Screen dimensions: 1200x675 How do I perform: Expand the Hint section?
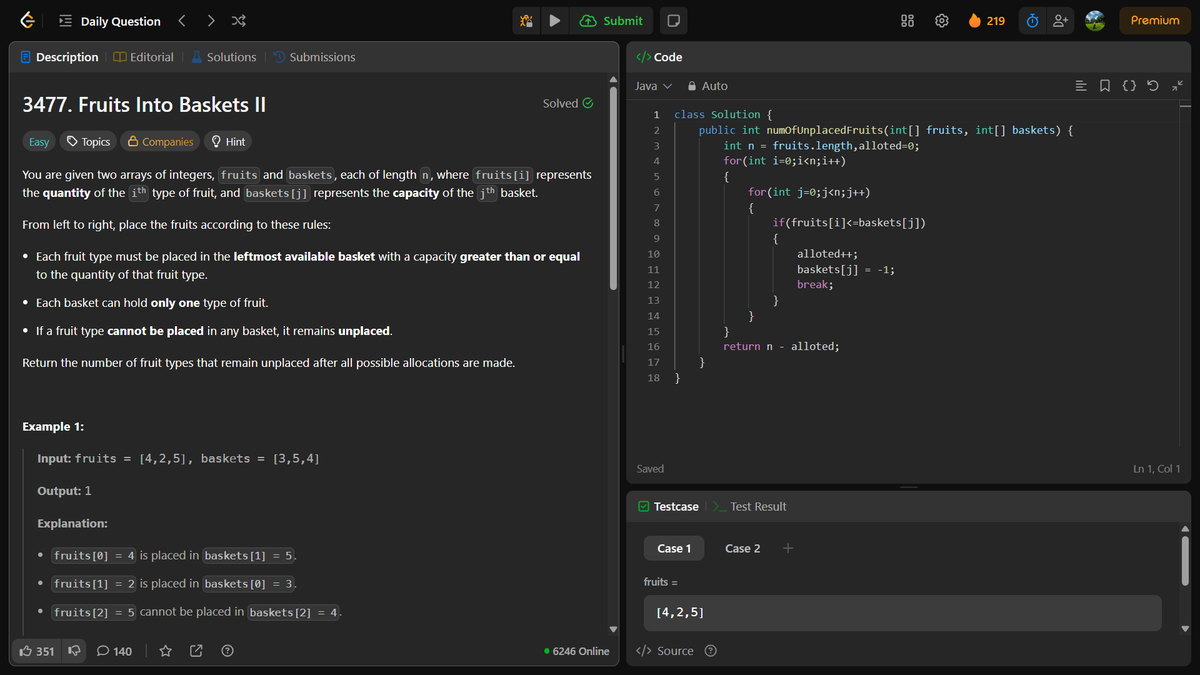[x=228, y=141]
